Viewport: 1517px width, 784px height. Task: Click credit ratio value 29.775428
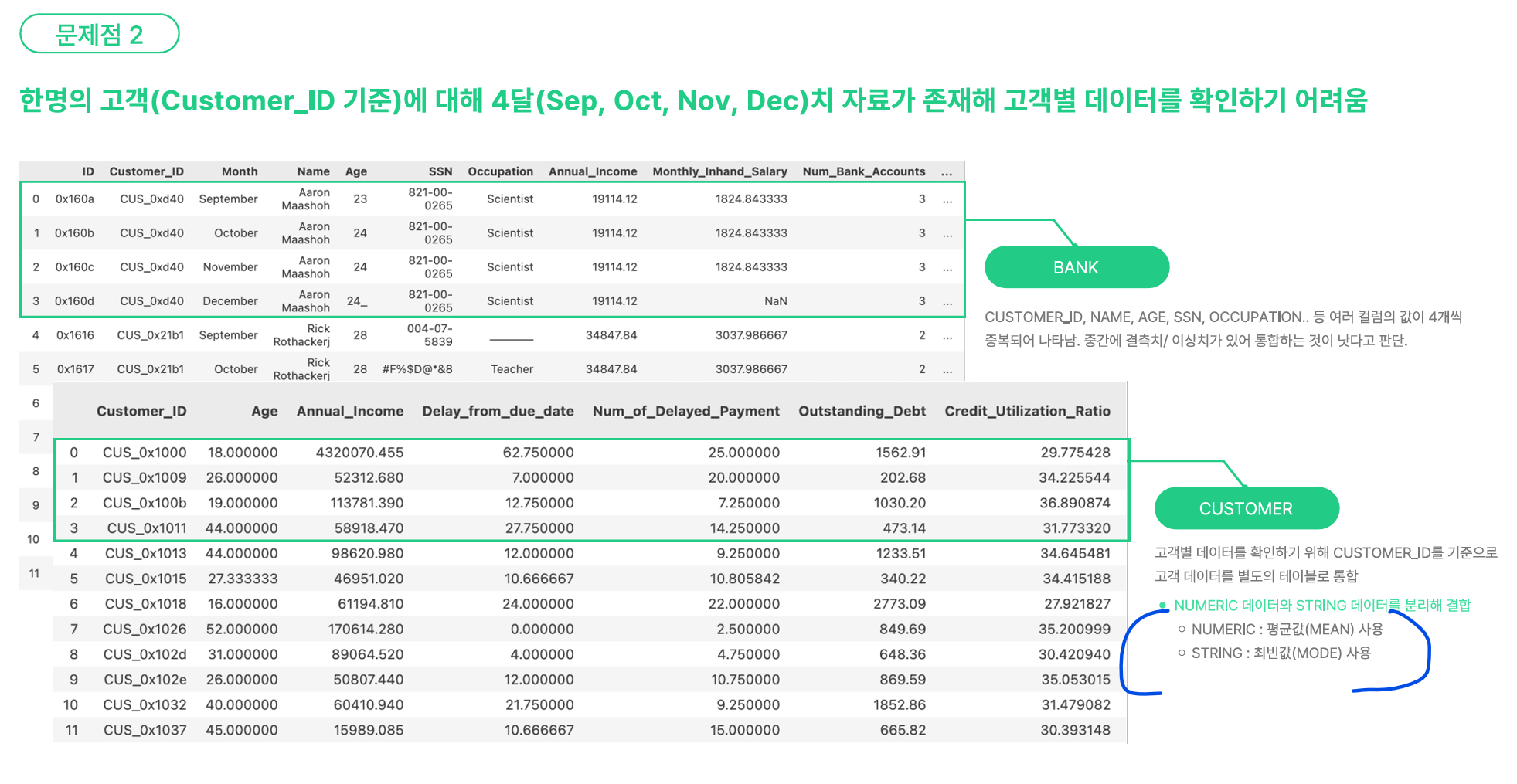1075,452
